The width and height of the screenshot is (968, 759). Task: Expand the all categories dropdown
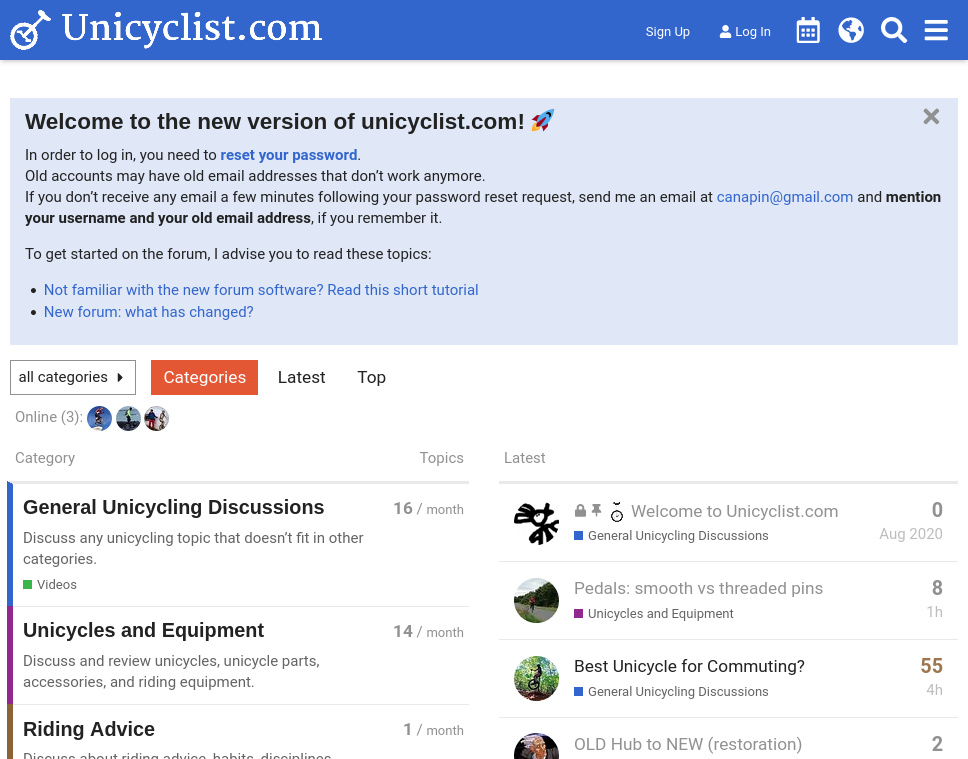click(x=73, y=377)
